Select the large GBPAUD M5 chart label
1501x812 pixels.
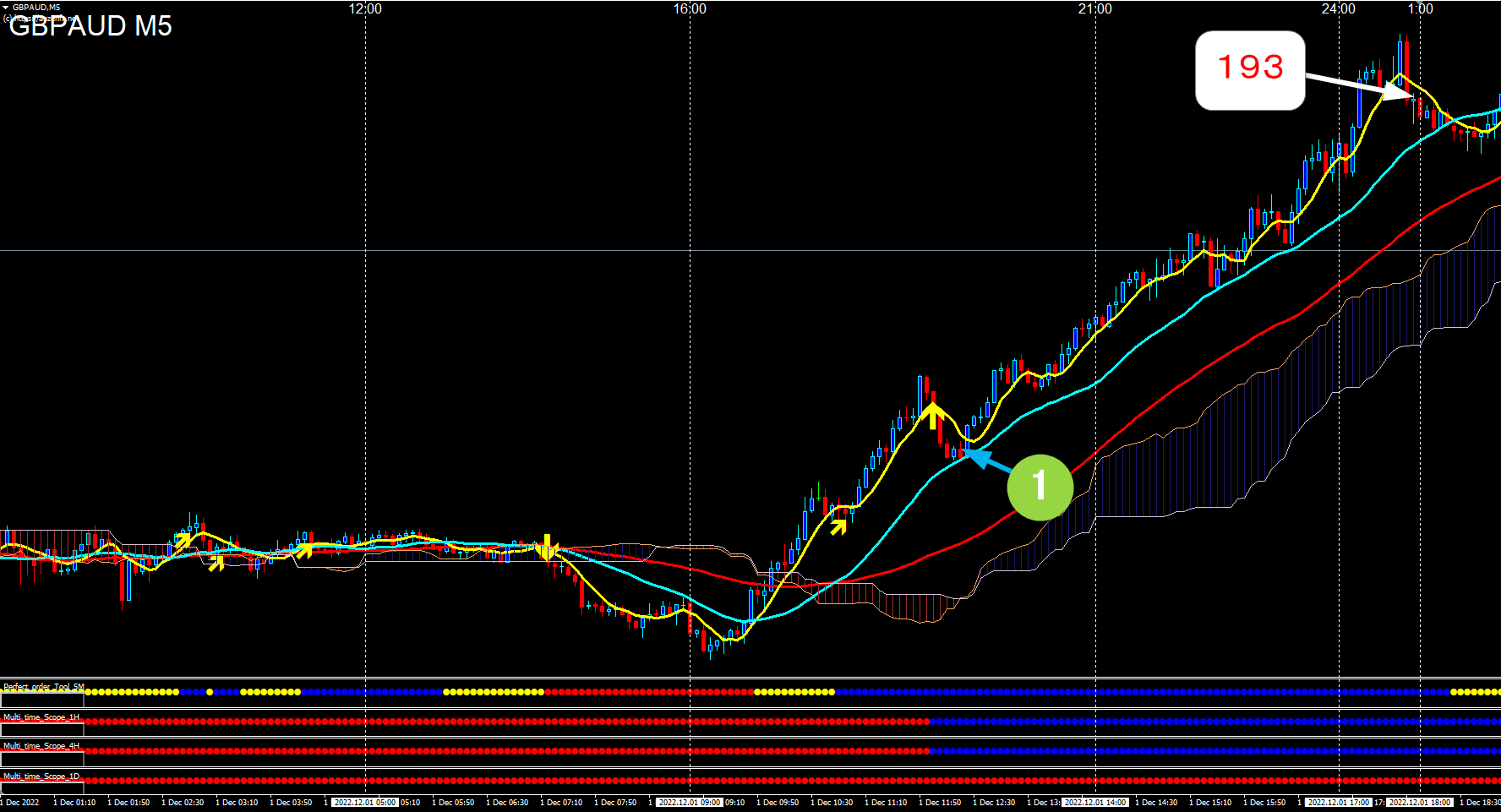90,26
